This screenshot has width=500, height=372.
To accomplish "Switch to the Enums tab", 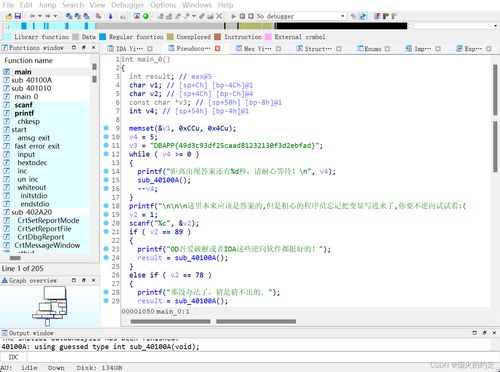I will pos(373,49).
